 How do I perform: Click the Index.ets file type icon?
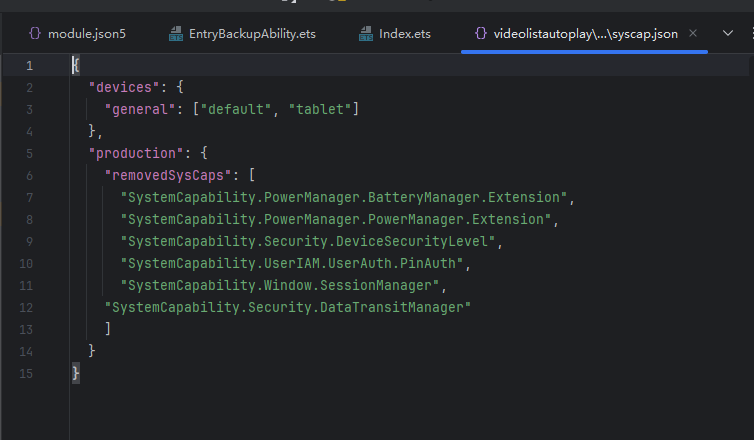point(366,34)
